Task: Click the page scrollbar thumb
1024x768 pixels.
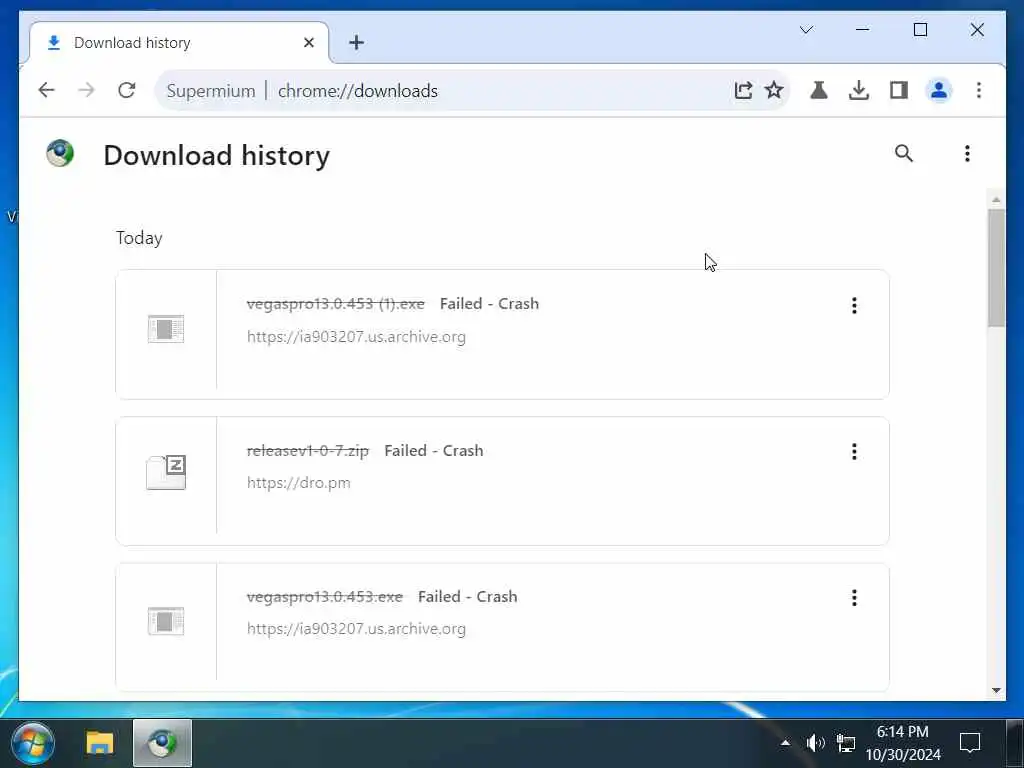Action: (996, 268)
